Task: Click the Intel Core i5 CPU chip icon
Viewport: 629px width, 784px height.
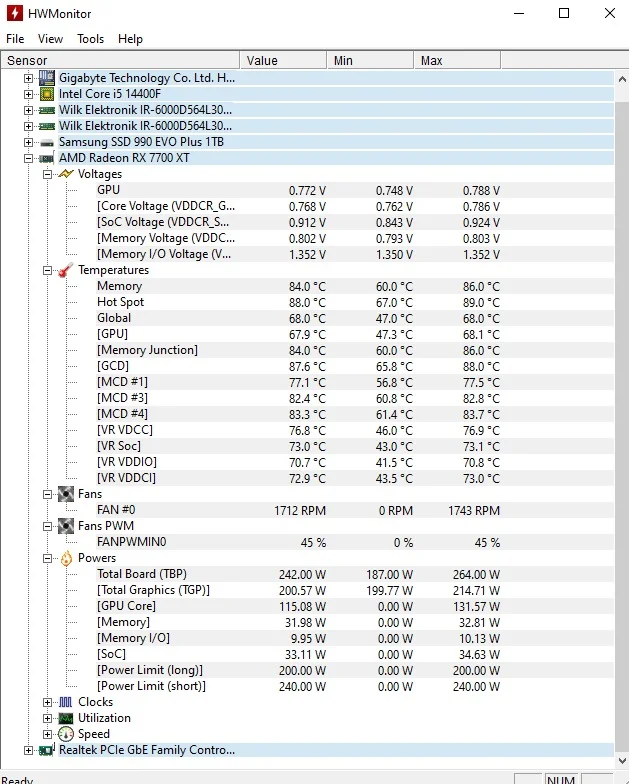Action: [x=46, y=94]
